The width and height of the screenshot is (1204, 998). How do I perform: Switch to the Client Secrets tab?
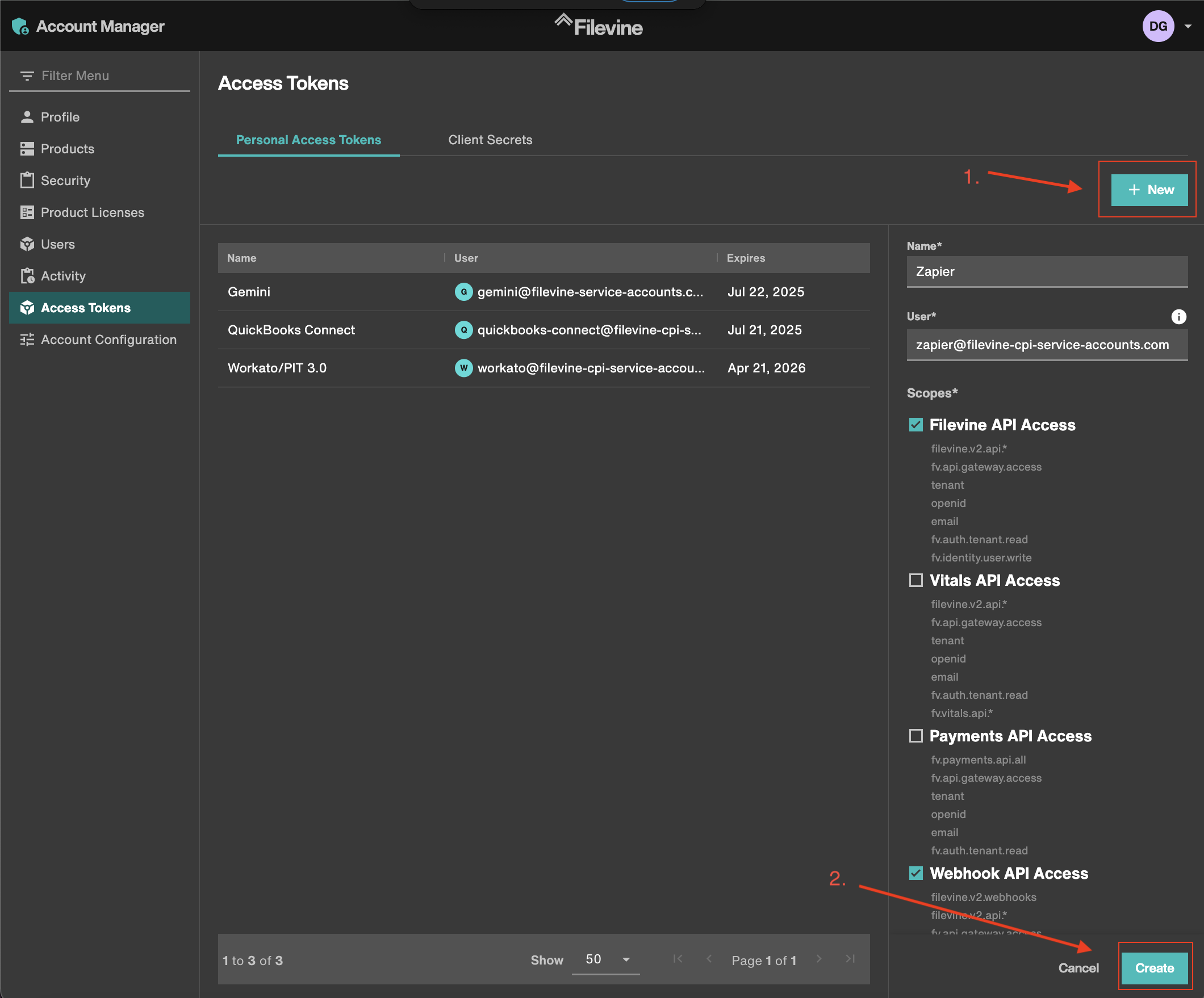[x=490, y=140]
